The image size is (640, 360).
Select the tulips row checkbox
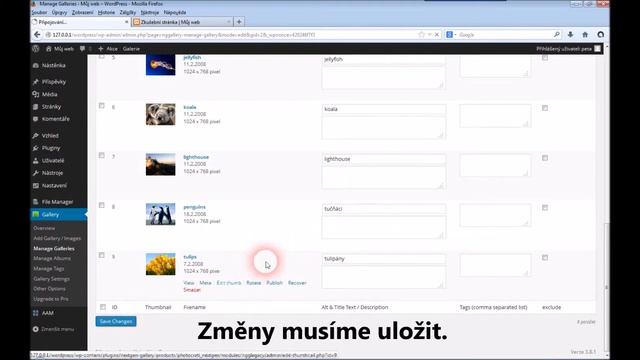[102, 255]
